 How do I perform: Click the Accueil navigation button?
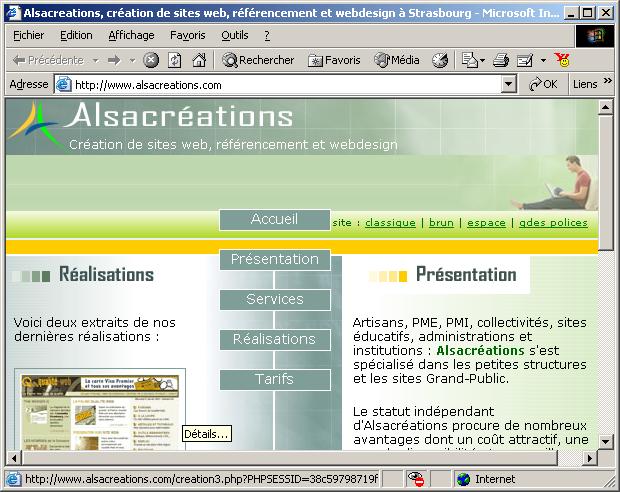tap(275, 220)
